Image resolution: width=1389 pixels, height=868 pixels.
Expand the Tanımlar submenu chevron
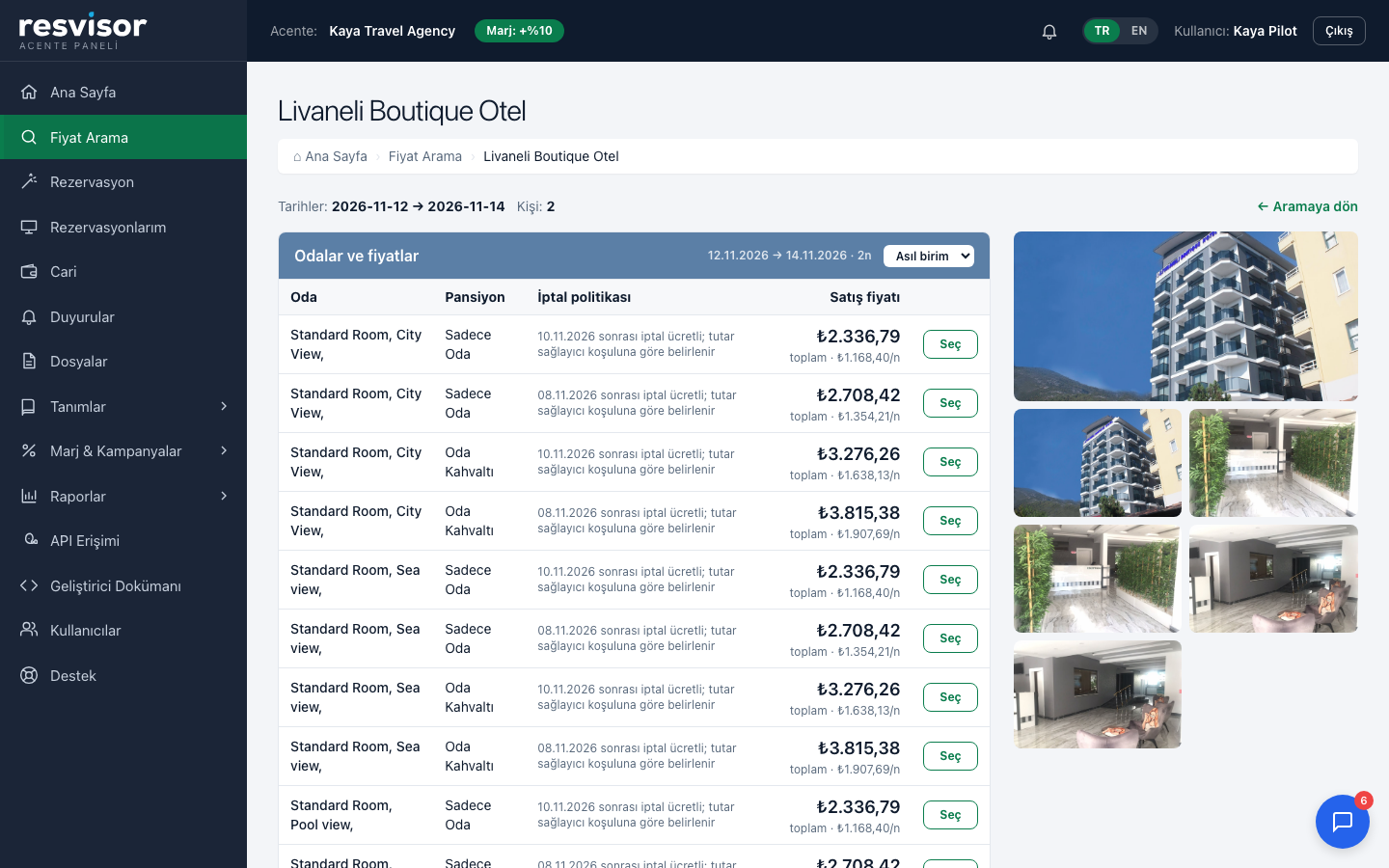[224, 406]
